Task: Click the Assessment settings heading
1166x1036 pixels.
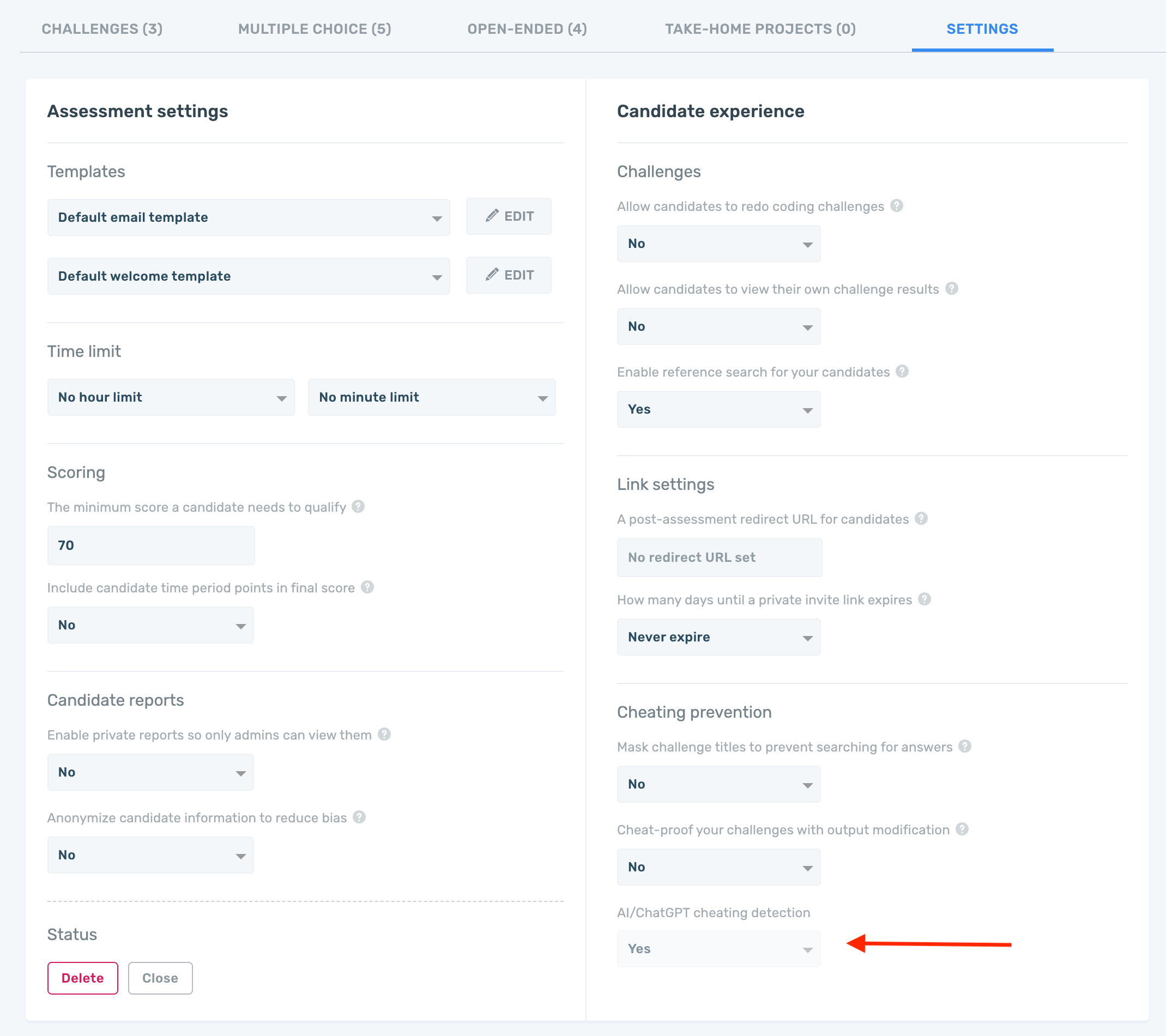Action: (137, 111)
